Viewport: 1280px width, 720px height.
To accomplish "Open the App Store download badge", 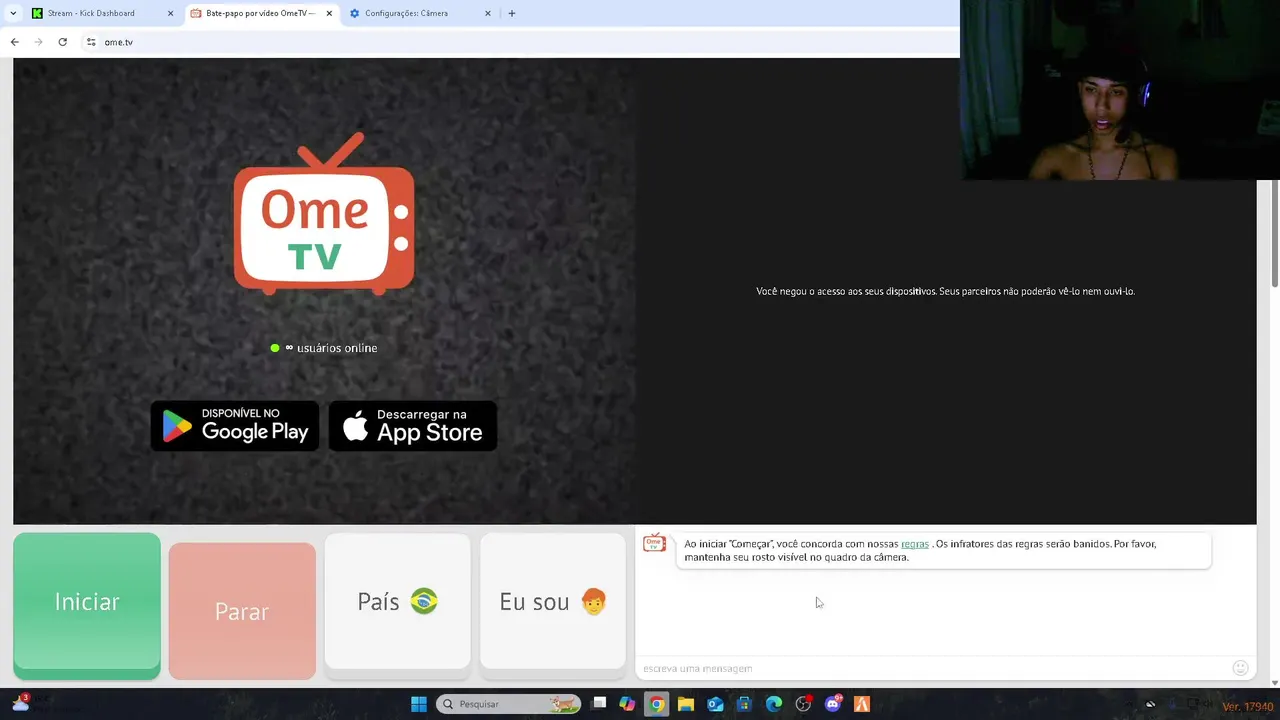I will (x=413, y=426).
